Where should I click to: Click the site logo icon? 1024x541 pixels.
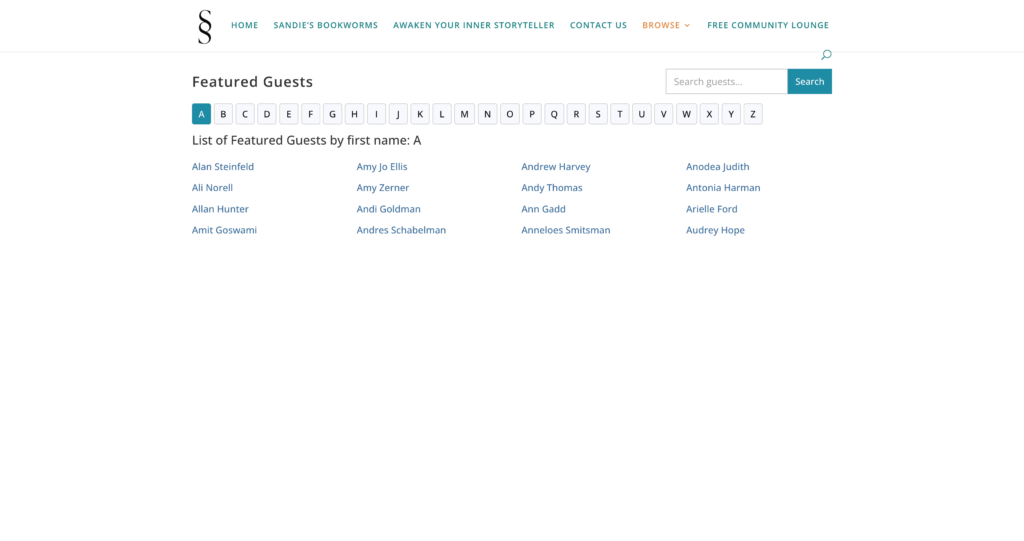205,26
